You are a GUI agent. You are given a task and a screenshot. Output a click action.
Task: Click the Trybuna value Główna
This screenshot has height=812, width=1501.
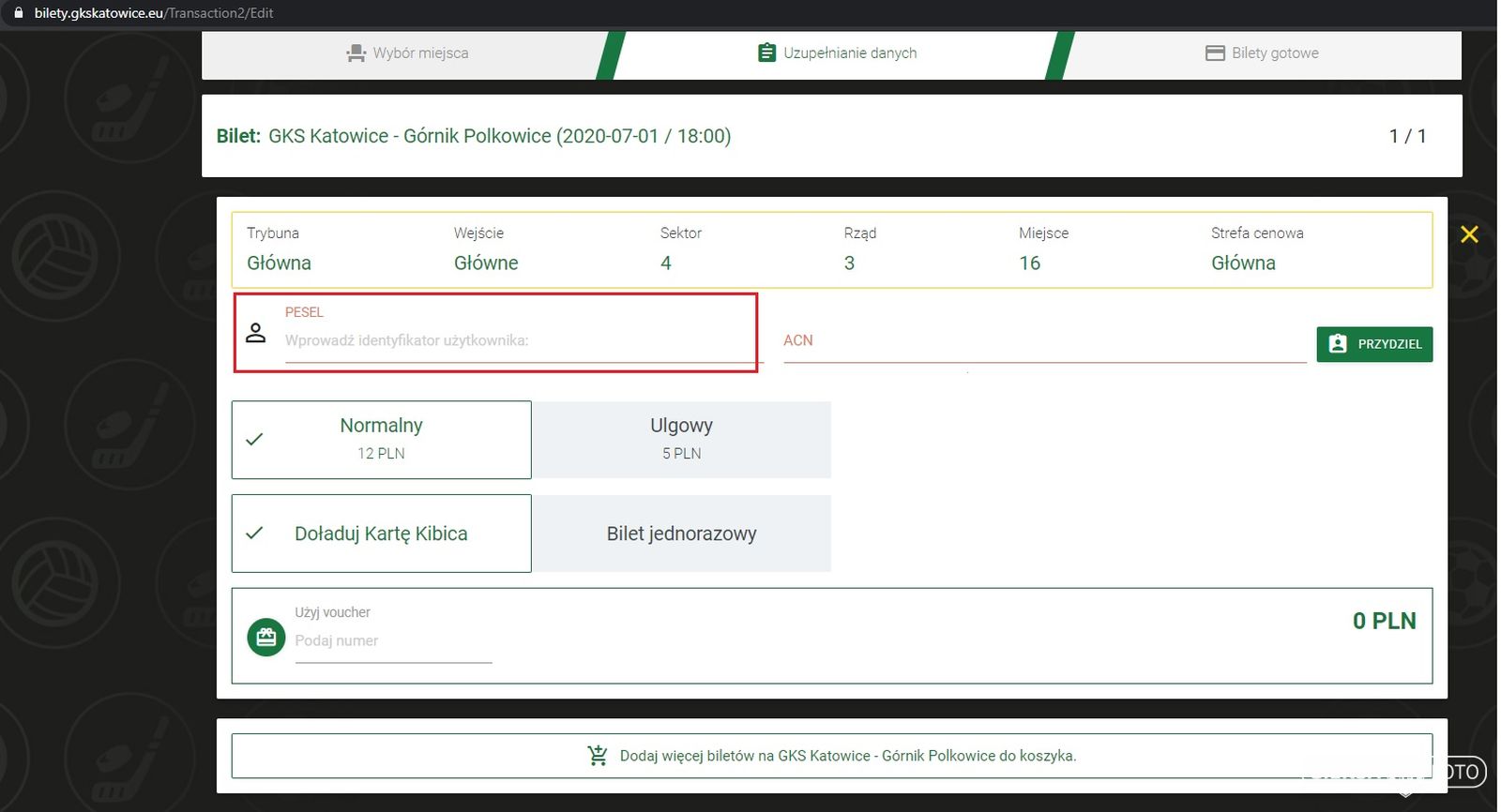click(x=279, y=263)
